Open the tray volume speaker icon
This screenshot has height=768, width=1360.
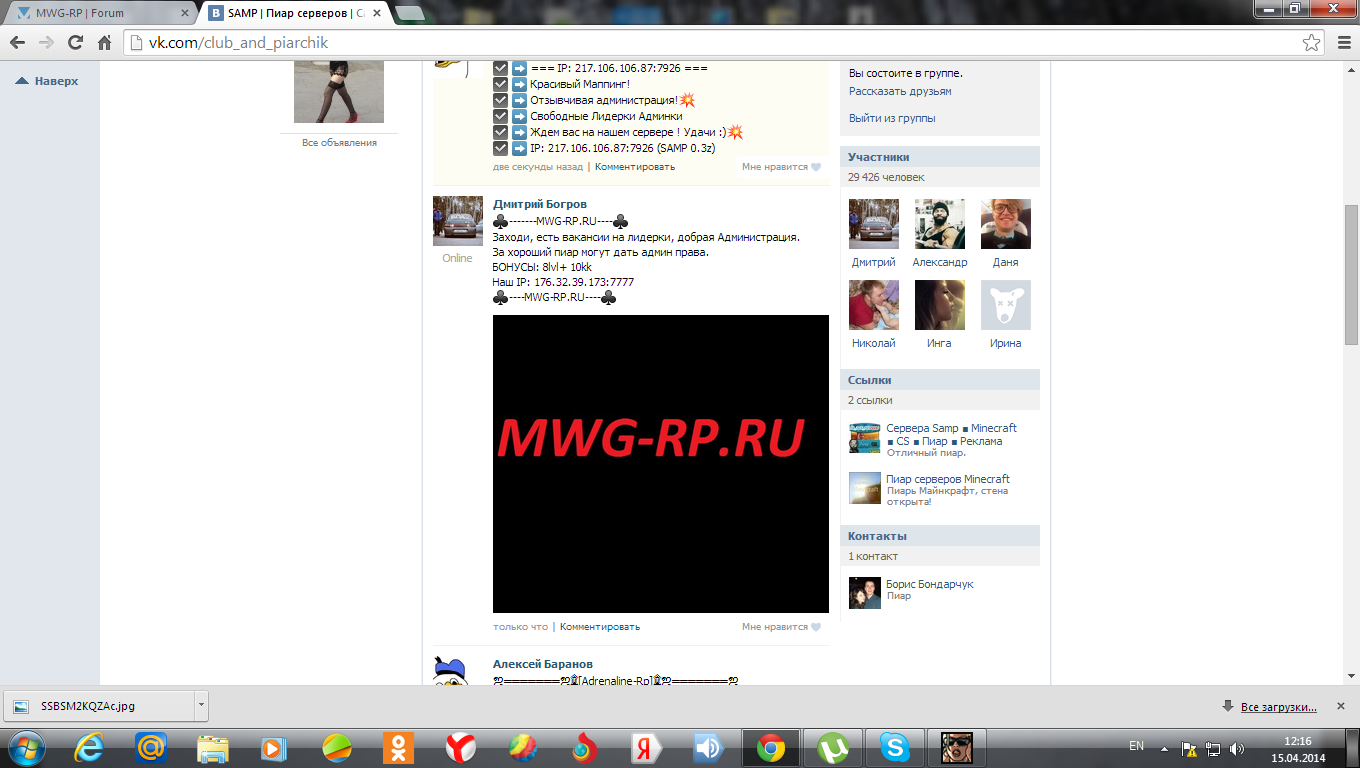(x=1236, y=748)
